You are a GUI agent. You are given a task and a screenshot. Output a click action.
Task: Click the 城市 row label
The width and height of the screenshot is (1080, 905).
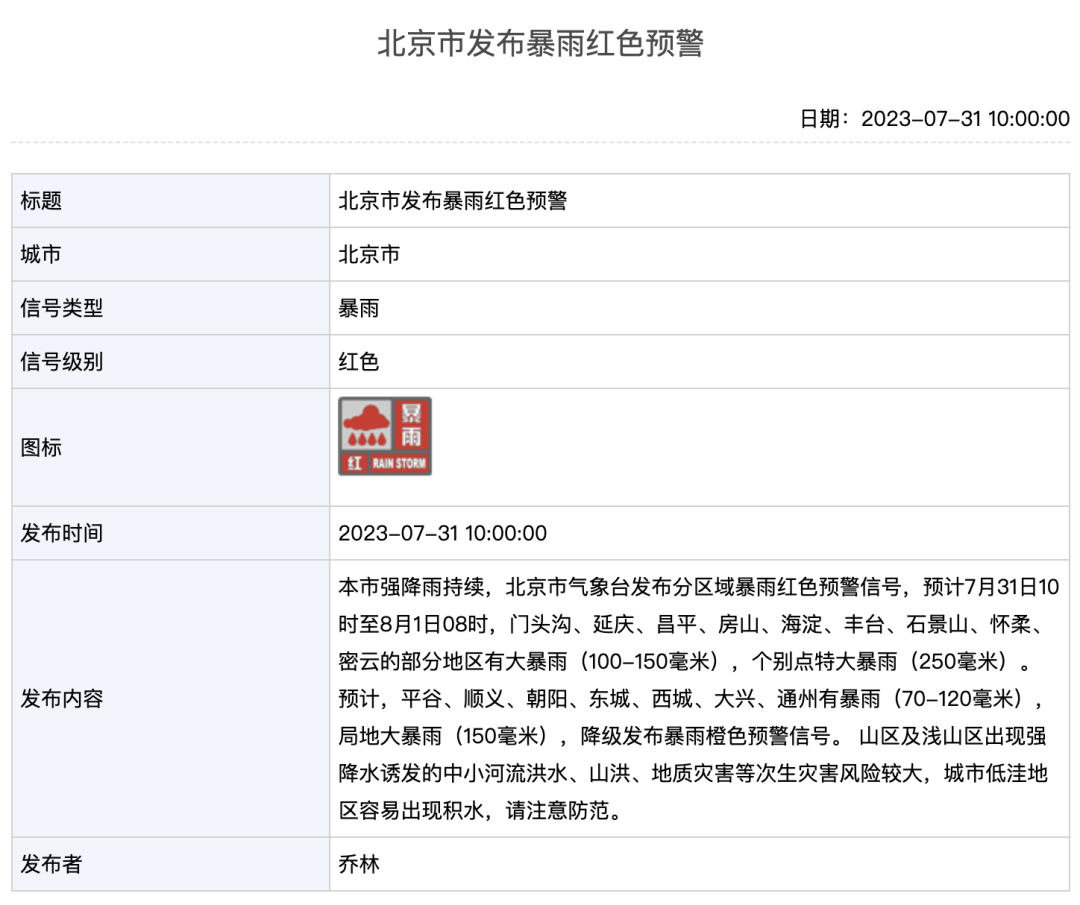(41, 255)
